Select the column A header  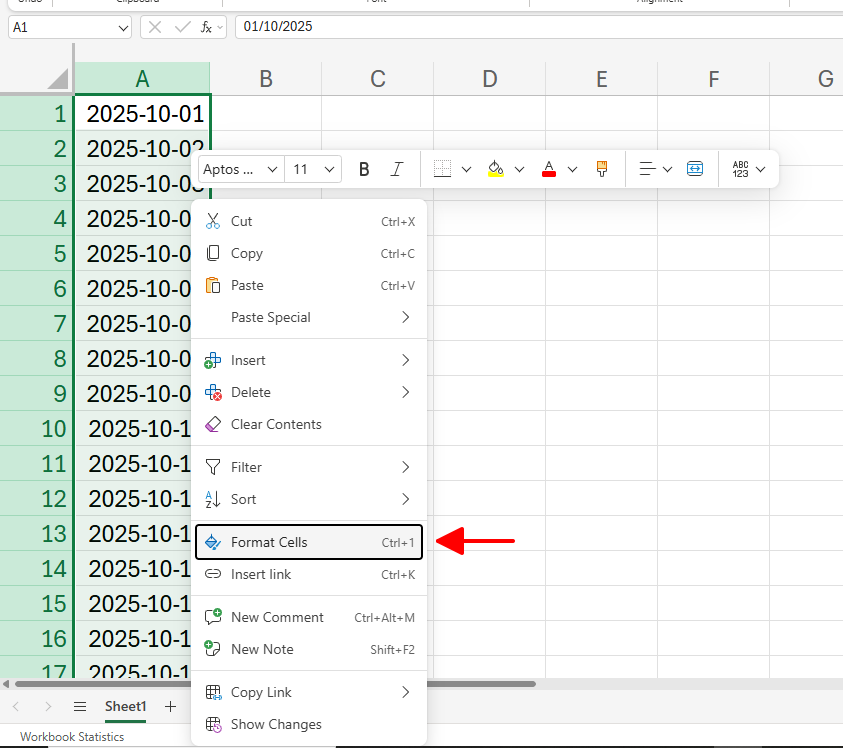pyautogui.click(x=142, y=79)
